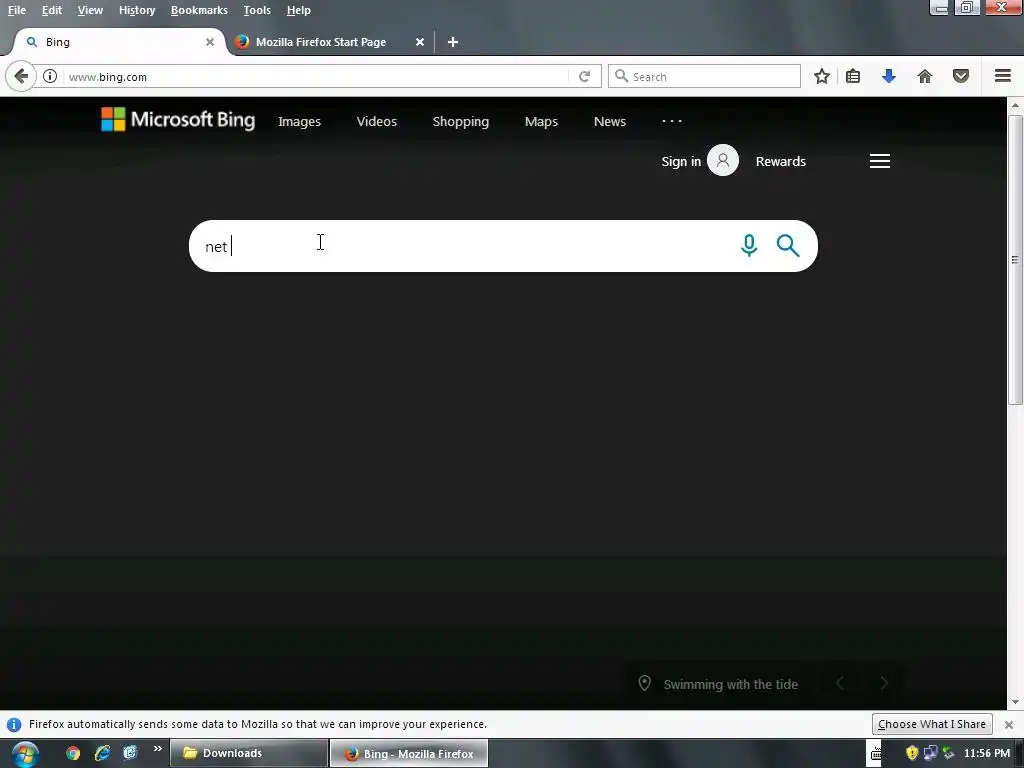1024x768 pixels.
Task: Open the Edit menu
Action: click(x=52, y=10)
